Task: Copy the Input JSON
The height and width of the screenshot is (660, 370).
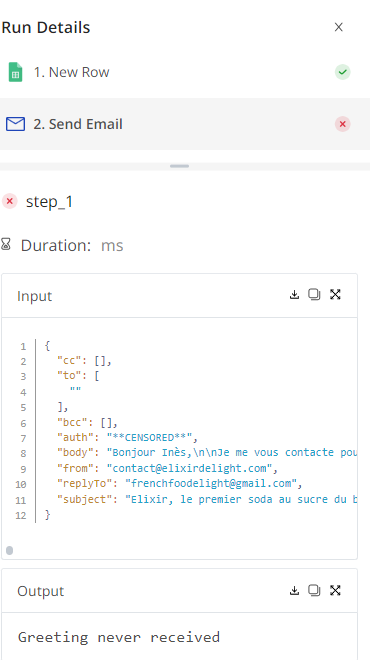Action: [314, 295]
